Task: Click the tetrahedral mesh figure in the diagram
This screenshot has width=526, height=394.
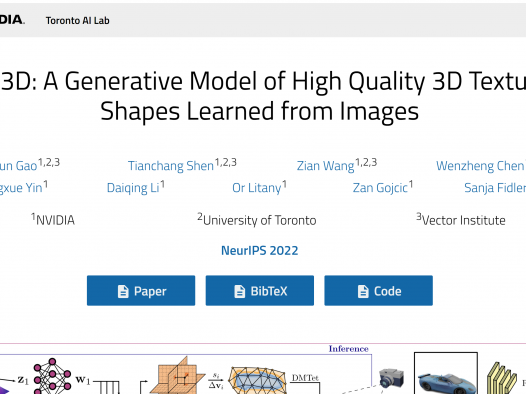Action: pyautogui.click(x=257, y=380)
